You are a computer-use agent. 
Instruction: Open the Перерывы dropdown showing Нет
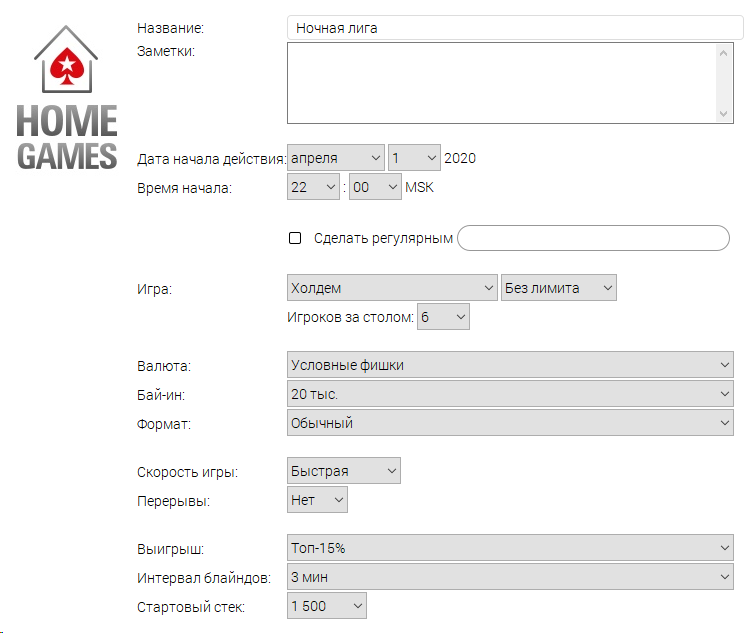tap(317, 500)
